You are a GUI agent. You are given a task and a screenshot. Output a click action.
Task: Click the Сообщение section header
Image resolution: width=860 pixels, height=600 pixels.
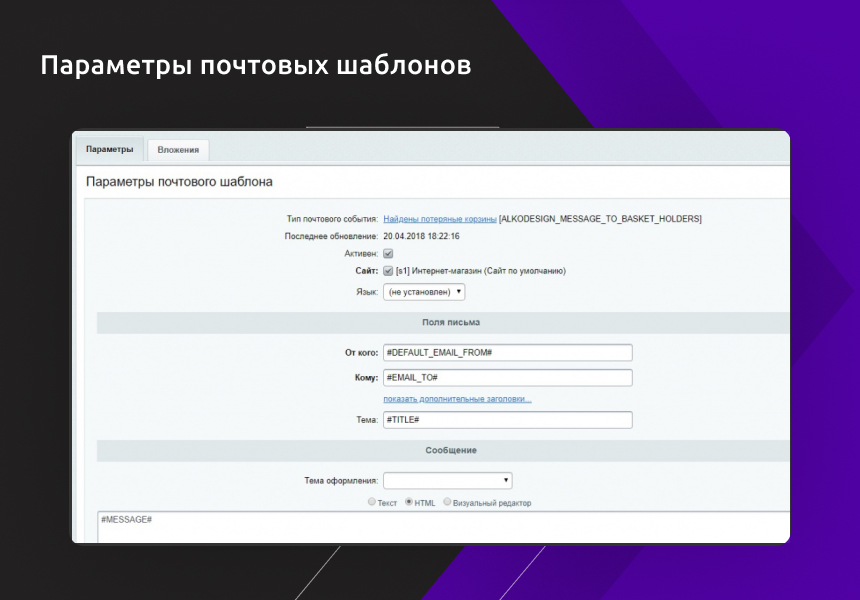pyautogui.click(x=450, y=450)
